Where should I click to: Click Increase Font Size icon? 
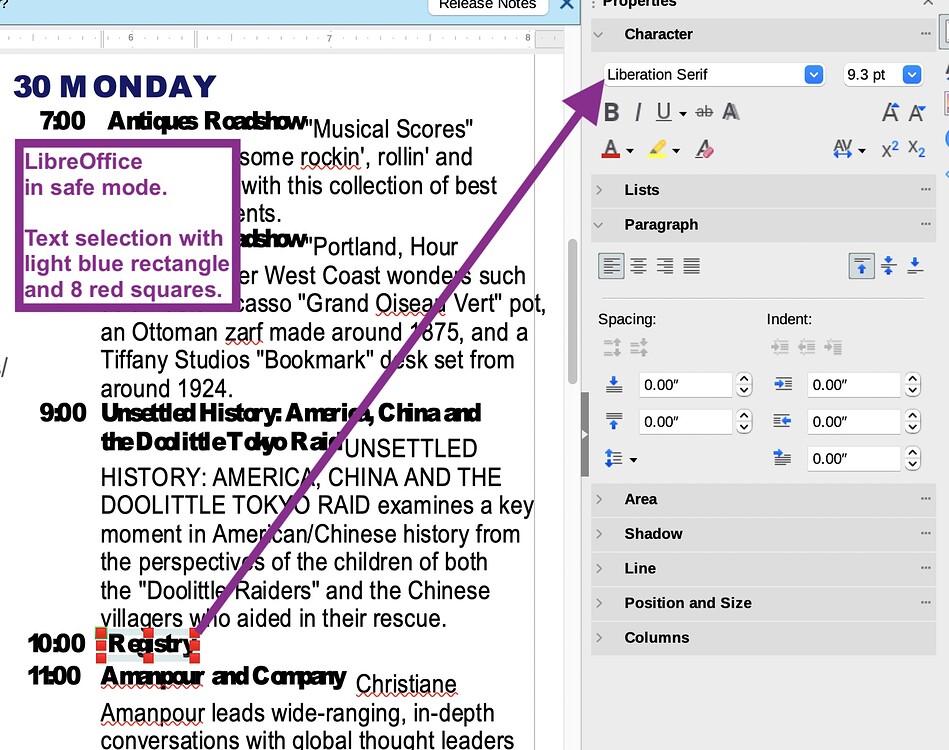890,112
